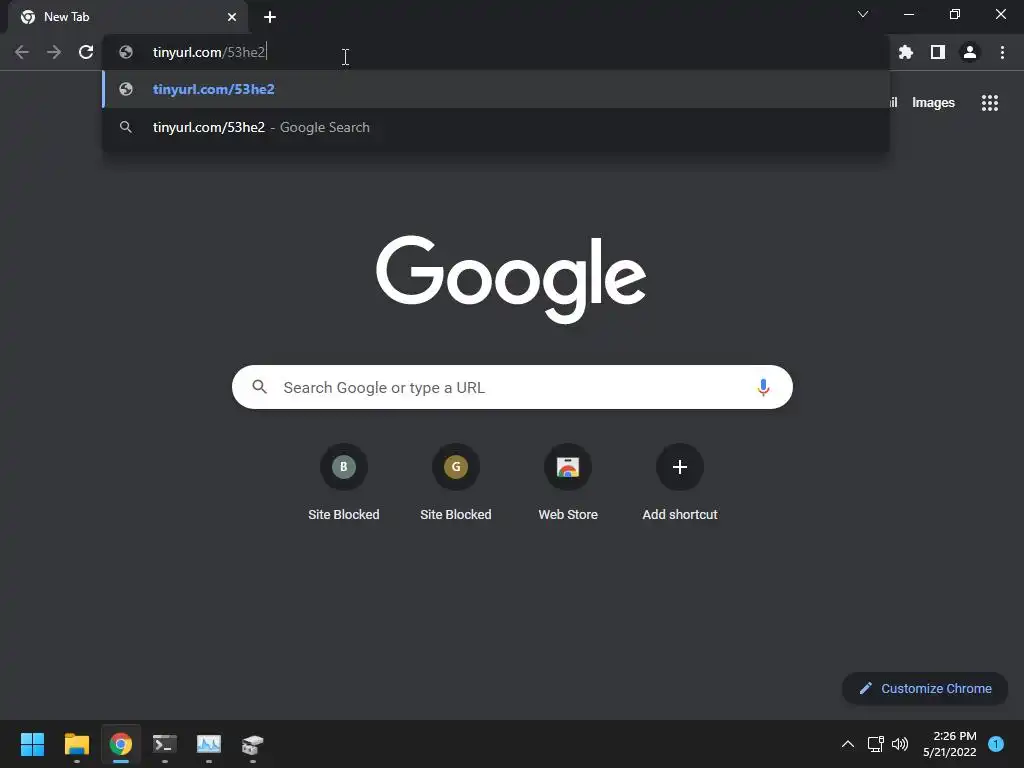The width and height of the screenshot is (1024, 768).
Task: Click Chrome icon in taskbar
Action: pos(121,744)
